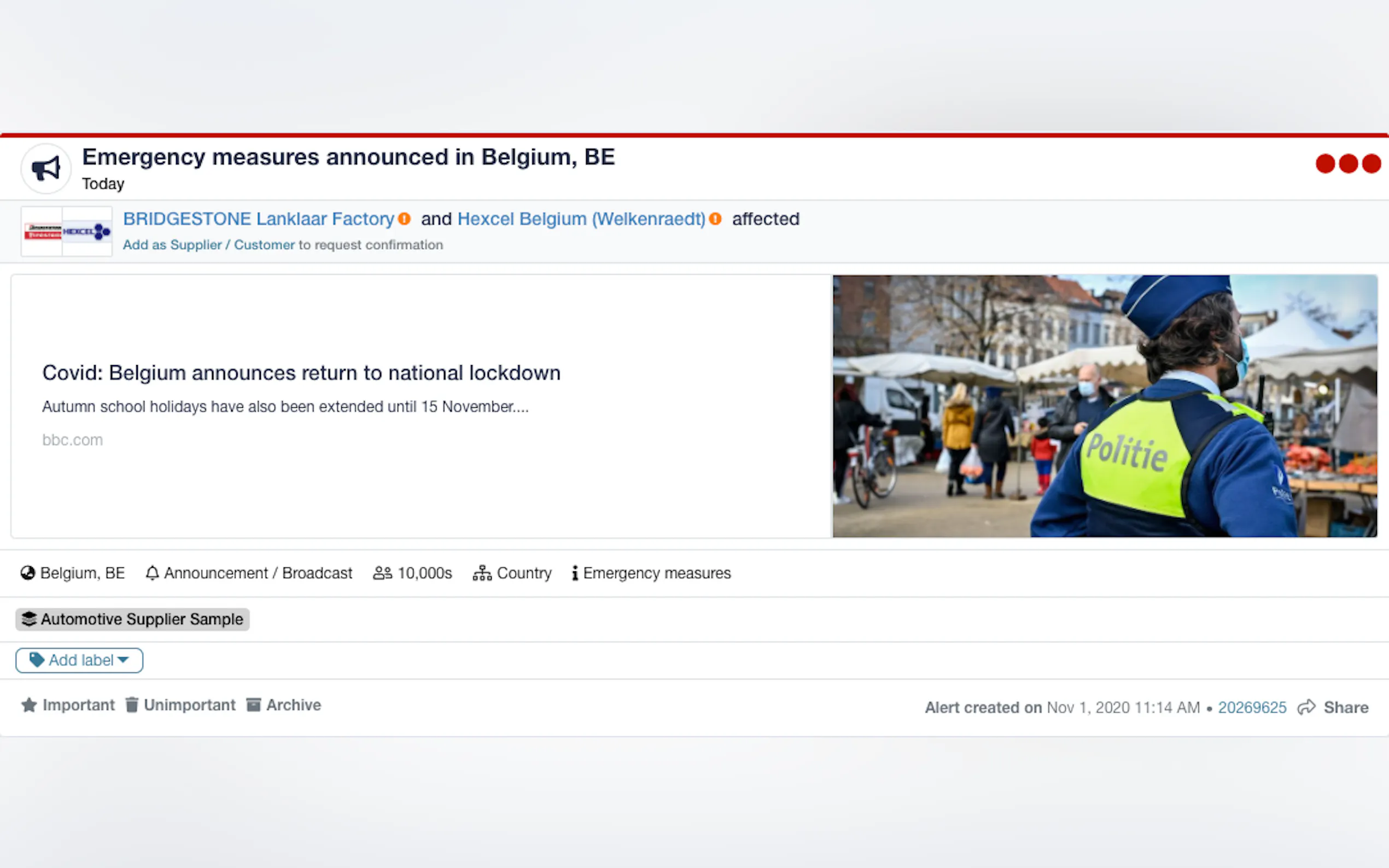Open the Politie news article photo

tap(1104, 406)
